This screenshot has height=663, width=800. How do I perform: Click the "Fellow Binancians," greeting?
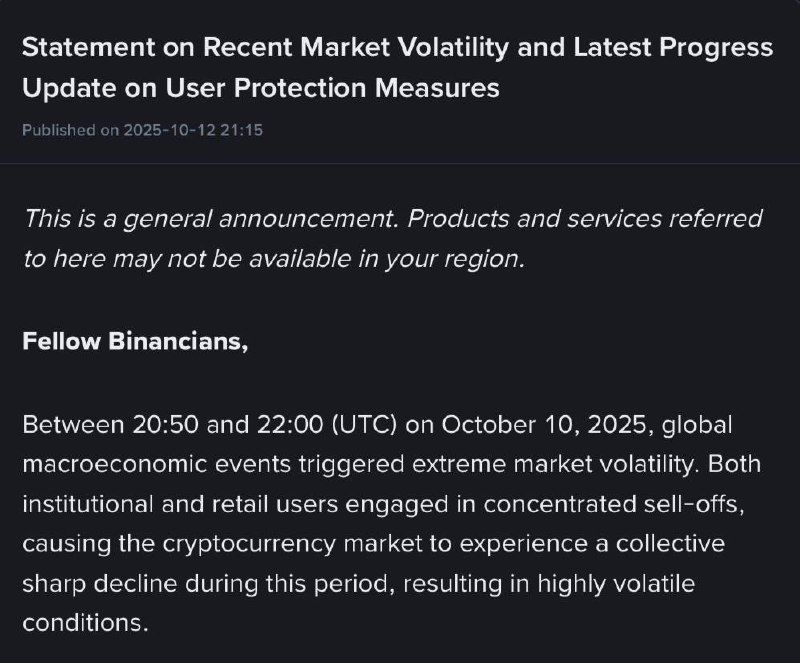(x=135, y=341)
